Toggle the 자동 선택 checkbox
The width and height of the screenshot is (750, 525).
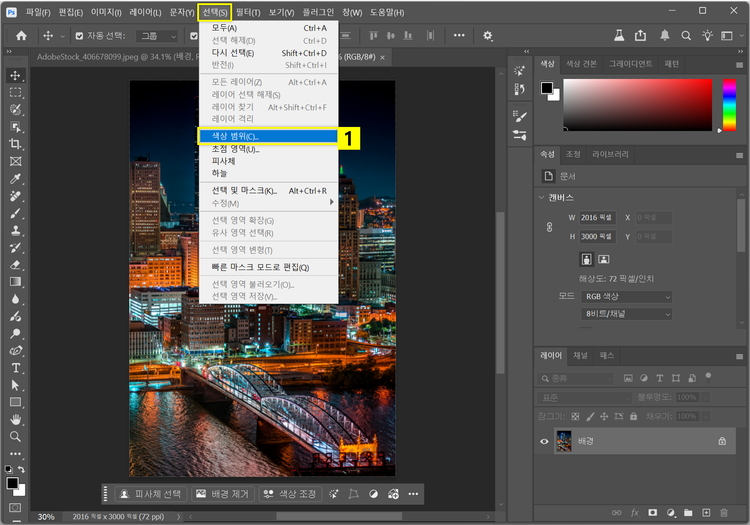(x=78, y=36)
